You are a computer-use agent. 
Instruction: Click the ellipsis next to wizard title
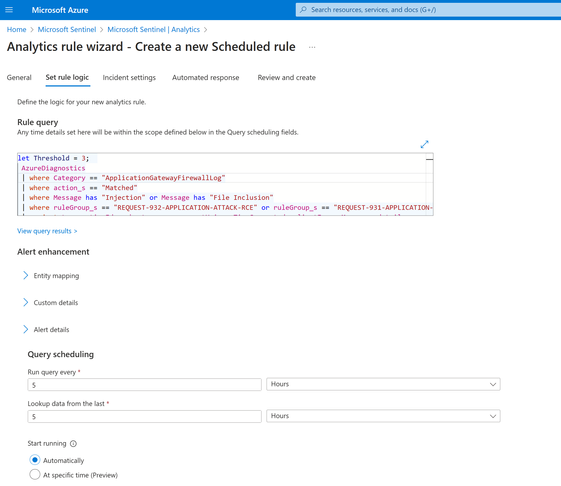[312, 47]
